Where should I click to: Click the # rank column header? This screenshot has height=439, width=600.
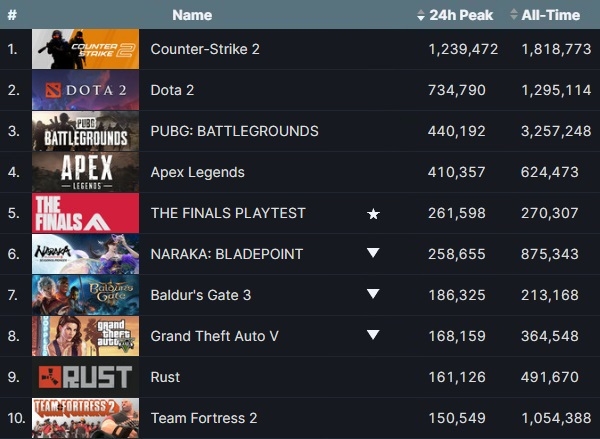pyautogui.click(x=12, y=15)
